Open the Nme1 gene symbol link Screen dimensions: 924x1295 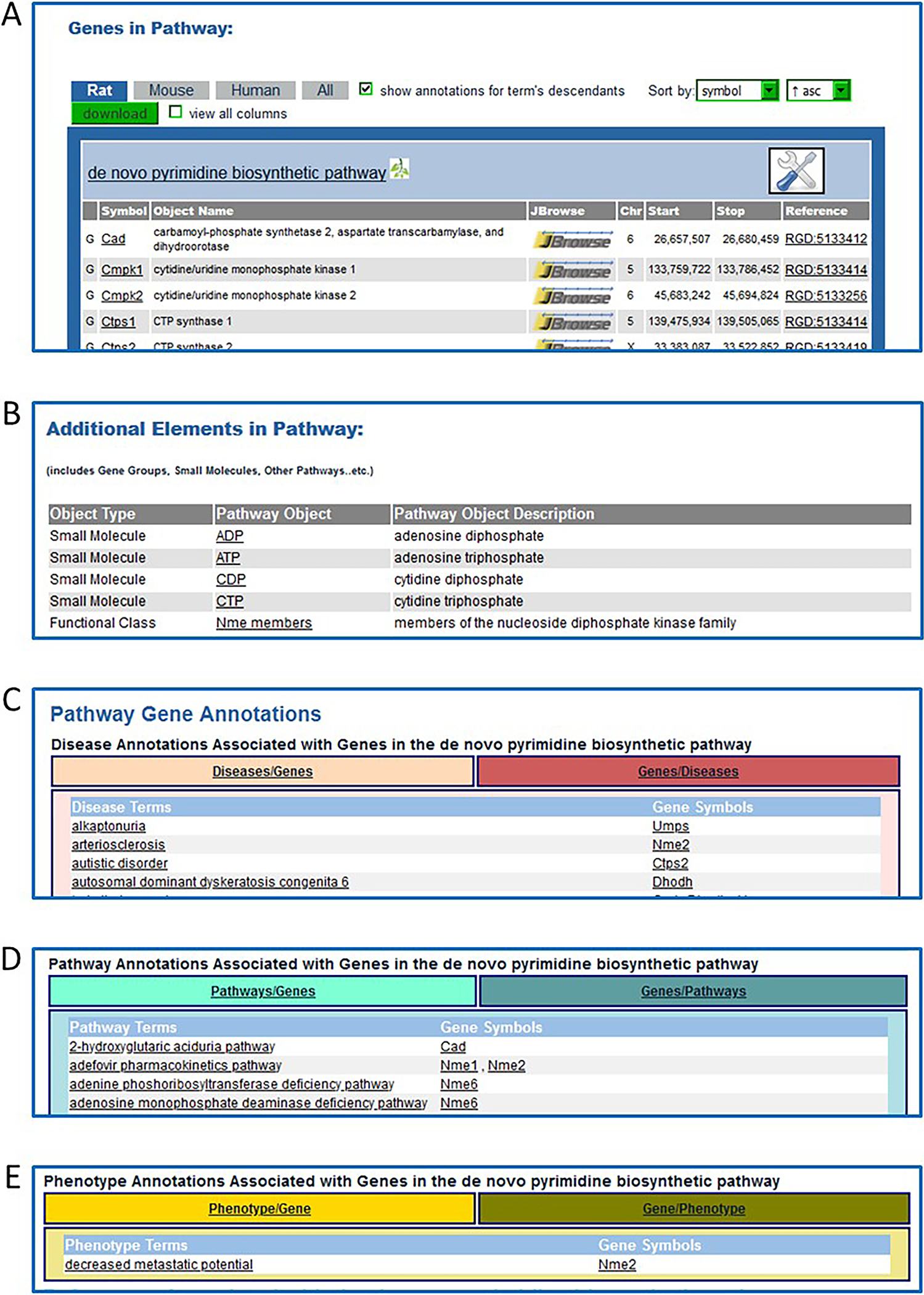coord(459,1066)
